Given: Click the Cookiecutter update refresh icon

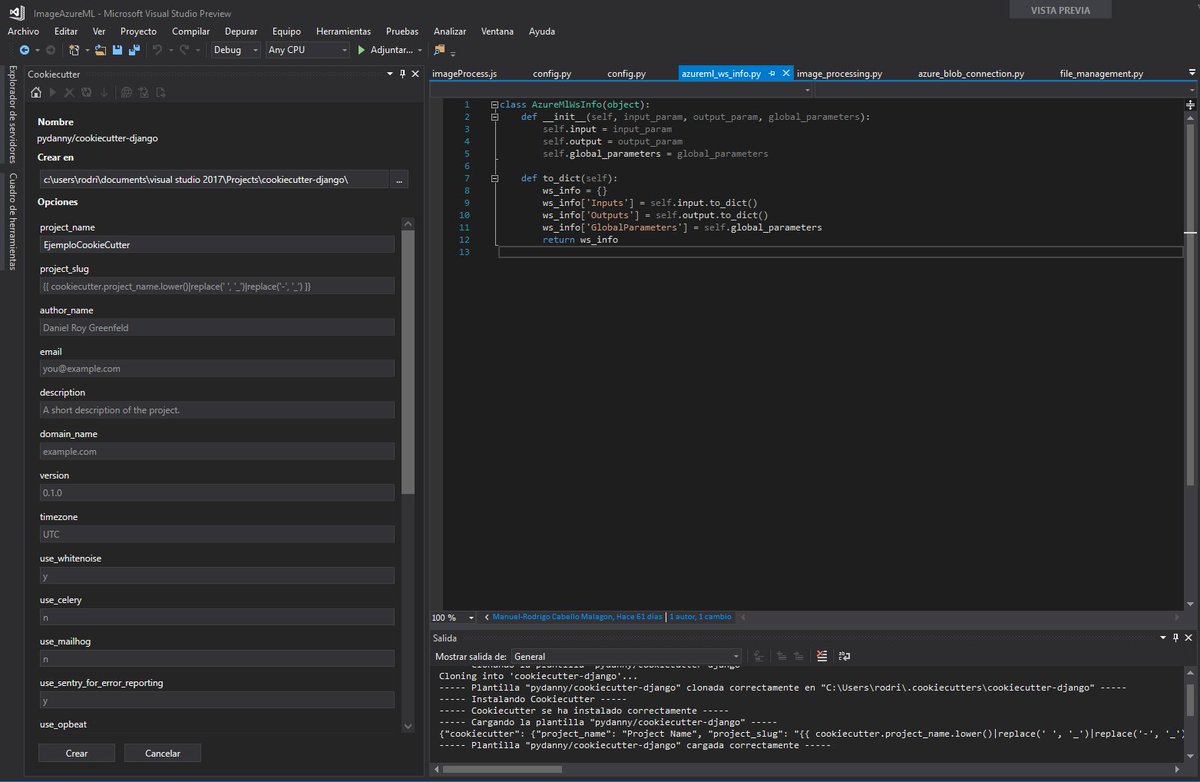Looking at the screenshot, I should (86, 93).
